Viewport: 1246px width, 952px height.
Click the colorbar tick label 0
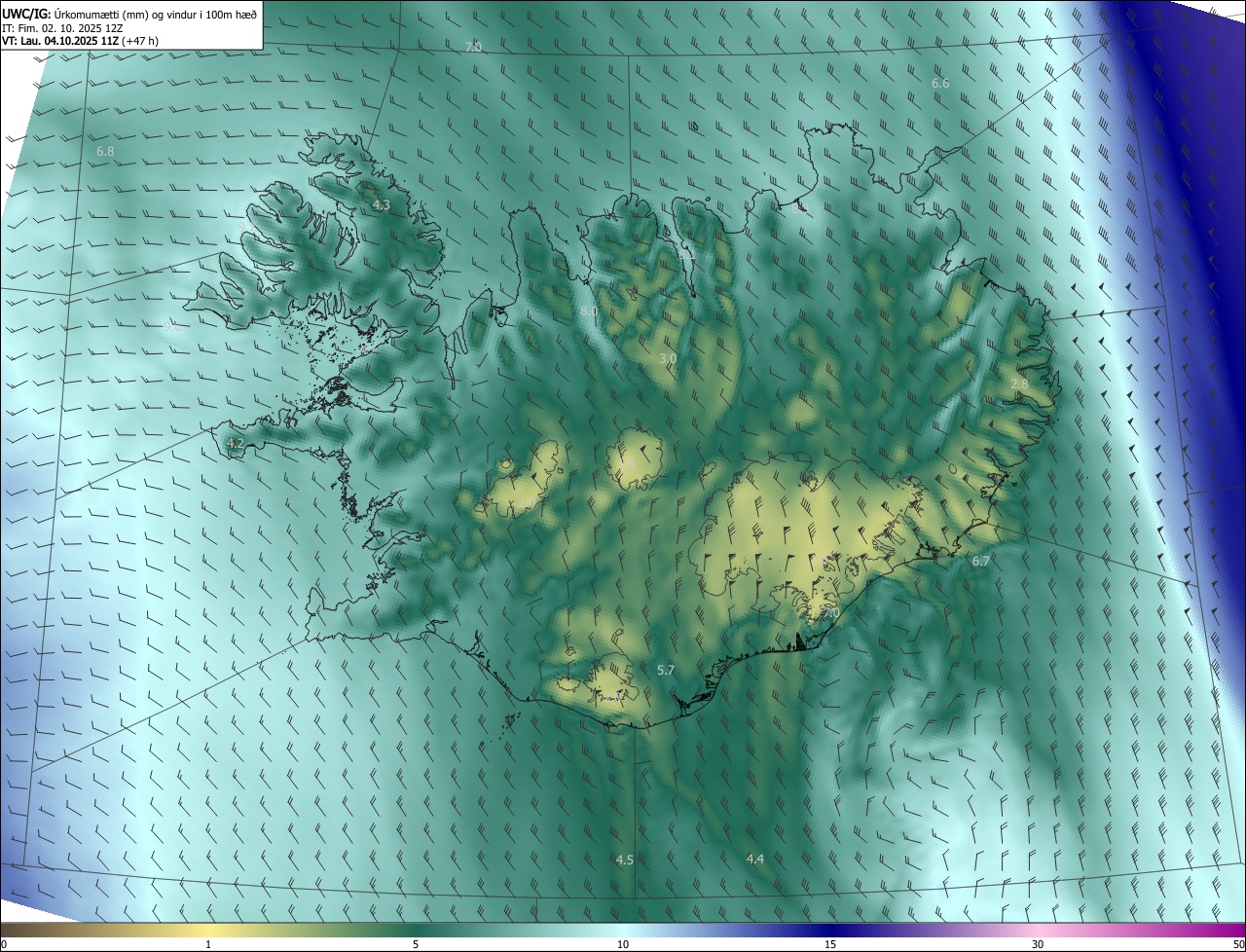4,944
